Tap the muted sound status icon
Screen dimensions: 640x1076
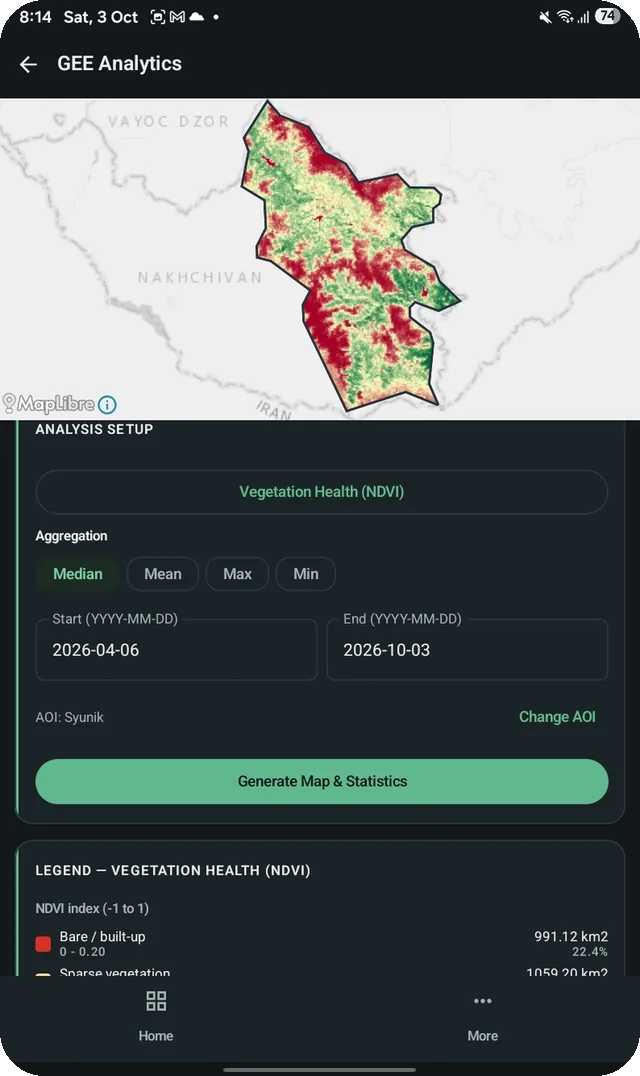click(x=545, y=17)
